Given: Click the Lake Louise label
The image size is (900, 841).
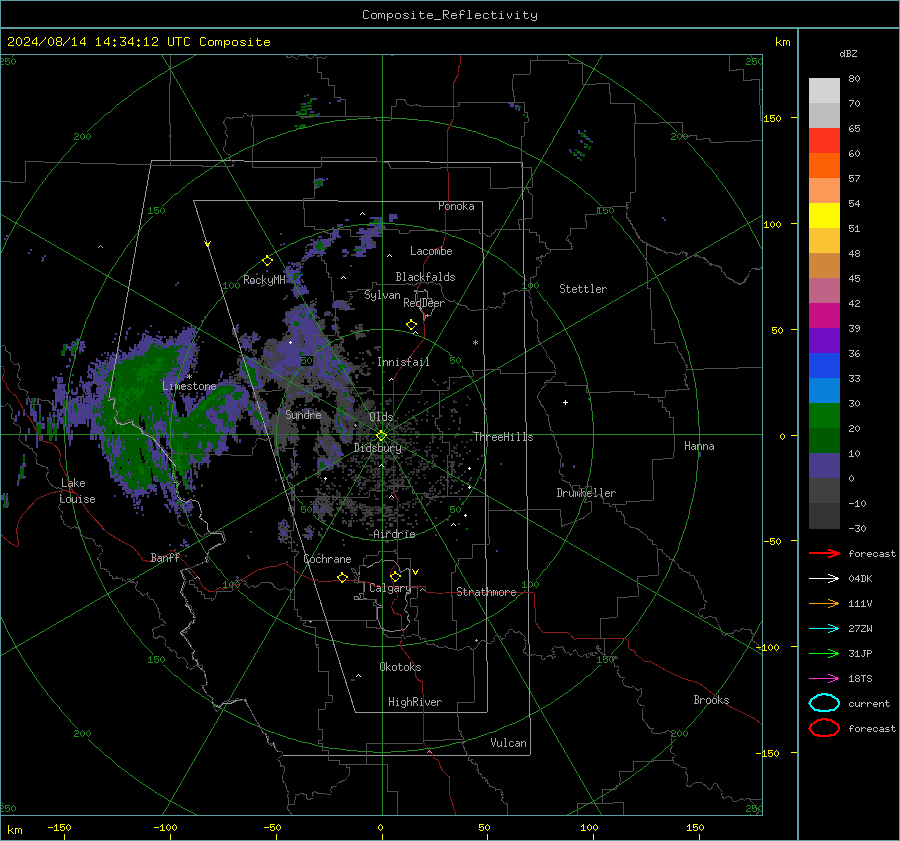Looking at the screenshot, I should [78, 491].
